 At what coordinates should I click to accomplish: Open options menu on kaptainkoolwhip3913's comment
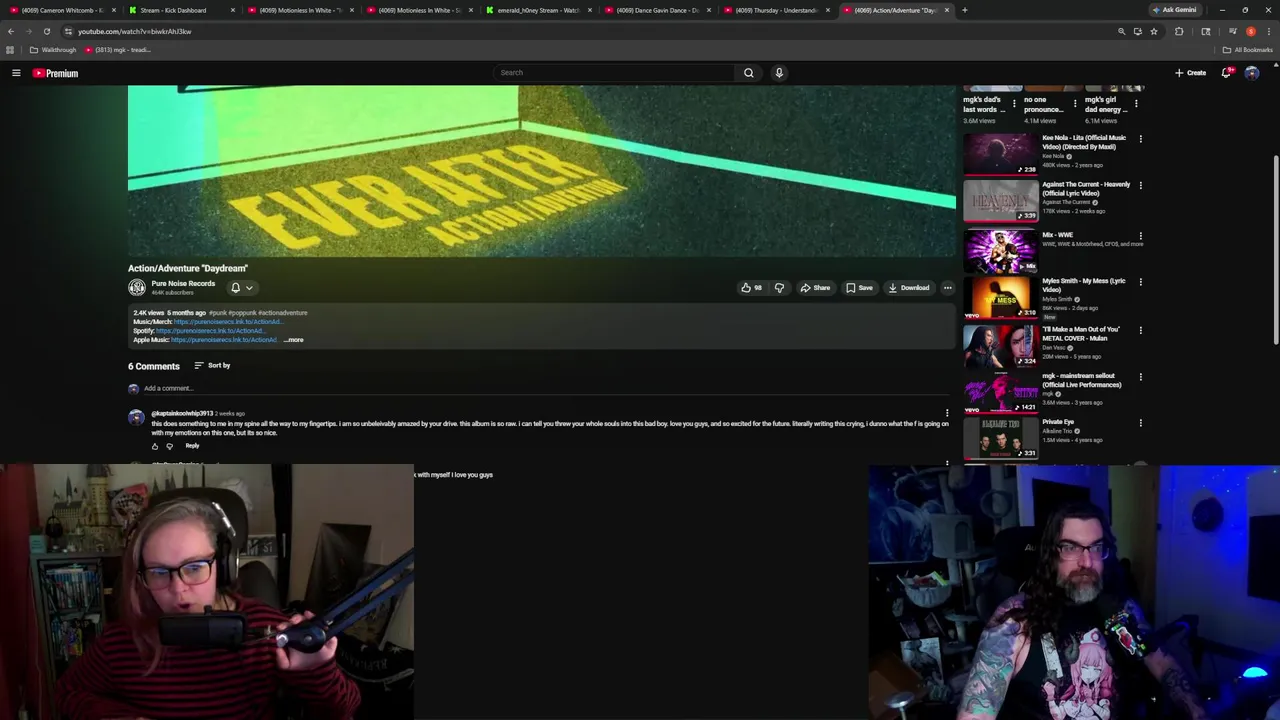click(947, 413)
